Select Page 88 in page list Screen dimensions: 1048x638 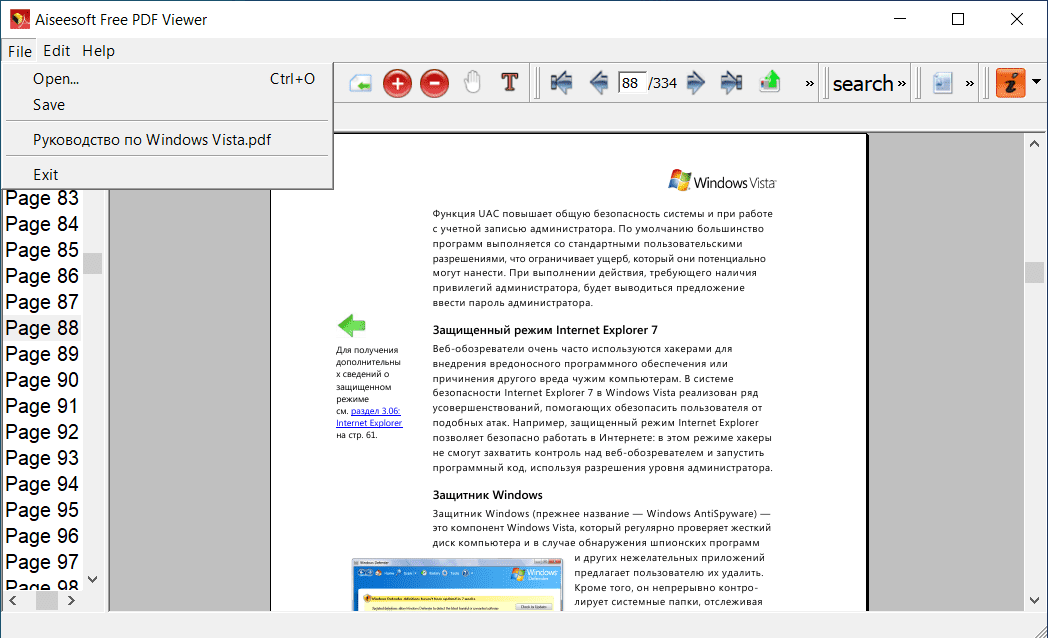[x=42, y=328]
